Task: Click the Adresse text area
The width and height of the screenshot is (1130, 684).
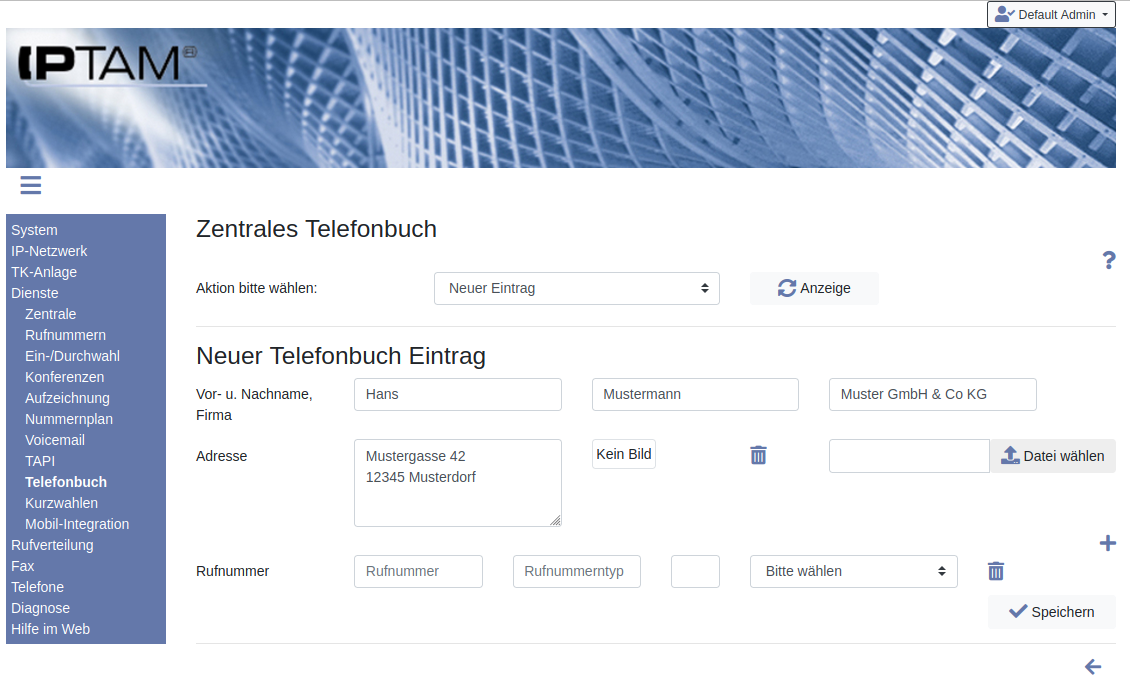Action: pos(457,482)
